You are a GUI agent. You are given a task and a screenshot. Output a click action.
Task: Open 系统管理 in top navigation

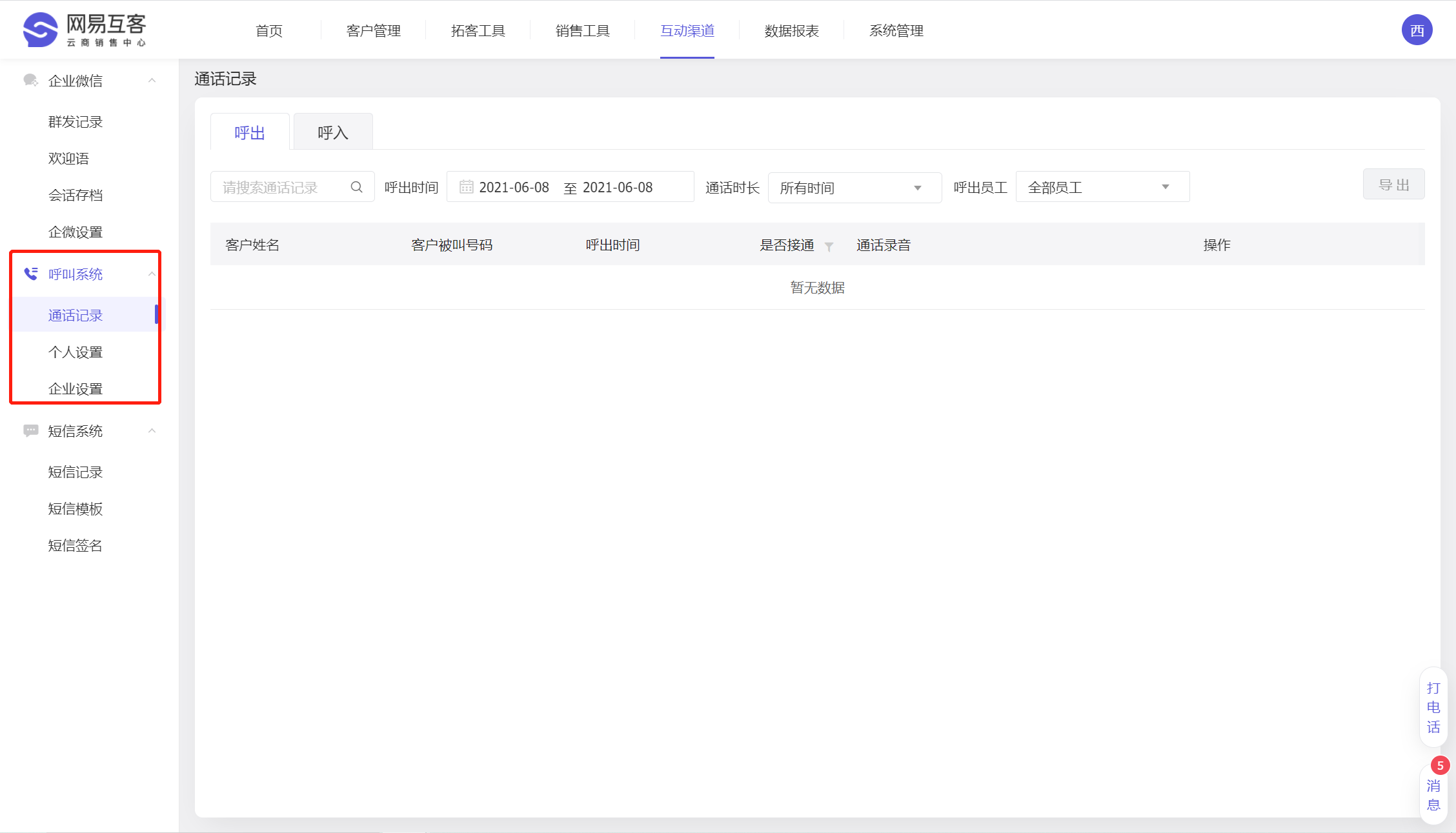pyautogui.click(x=896, y=30)
